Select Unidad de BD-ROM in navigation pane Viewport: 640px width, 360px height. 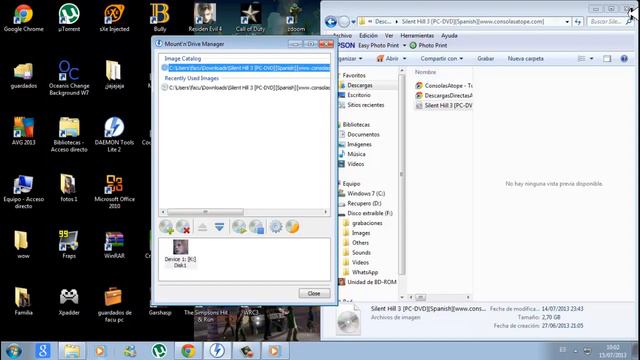click(371, 282)
